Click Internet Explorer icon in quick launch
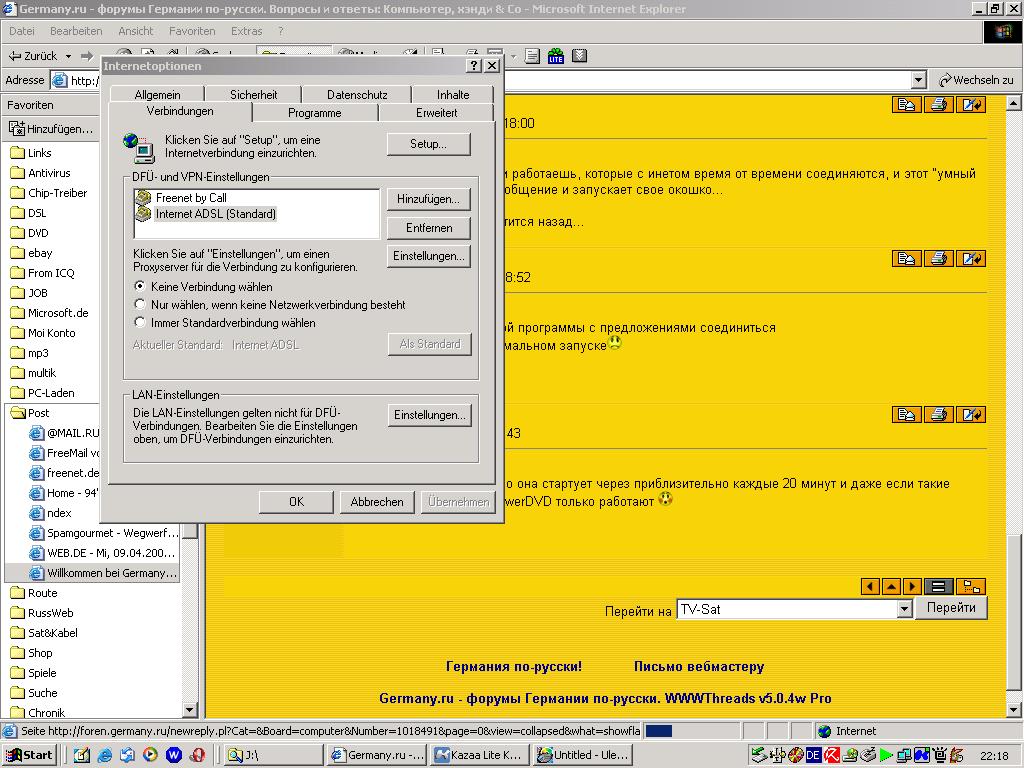The height and width of the screenshot is (768, 1024). pyautogui.click(x=104, y=755)
